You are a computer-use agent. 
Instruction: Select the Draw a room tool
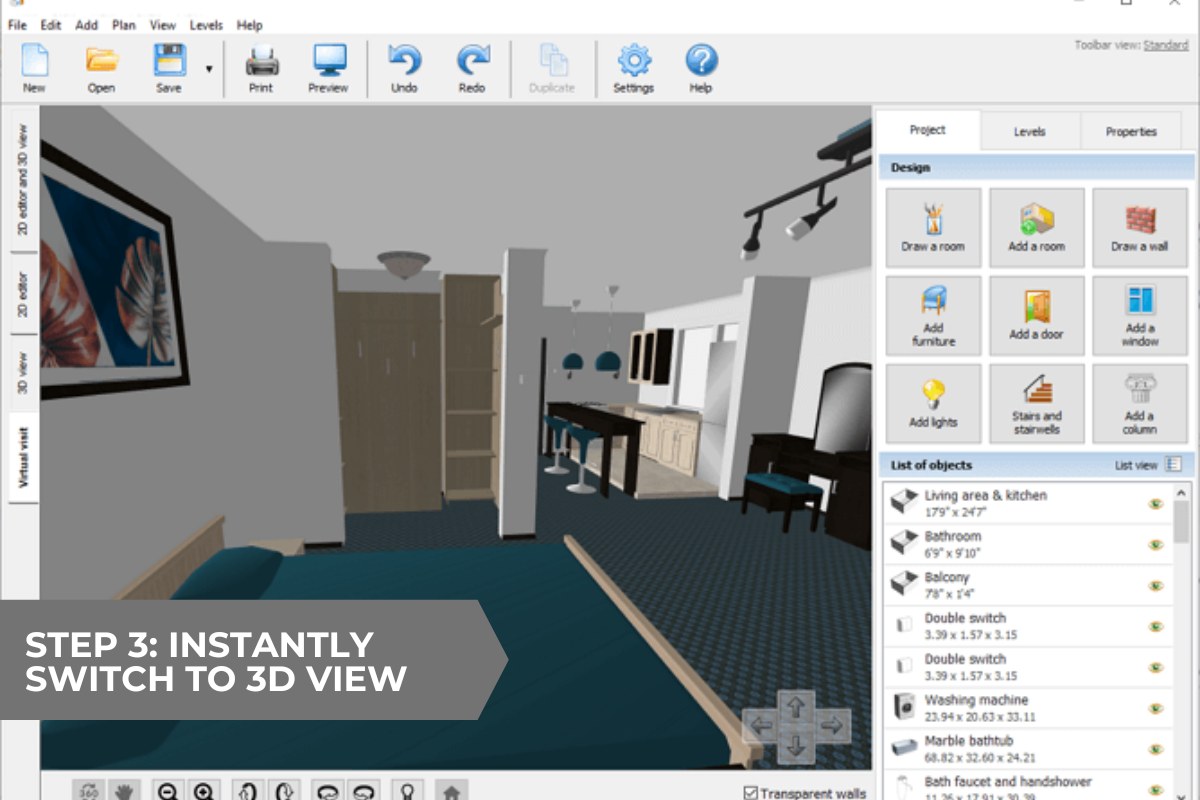[932, 227]
